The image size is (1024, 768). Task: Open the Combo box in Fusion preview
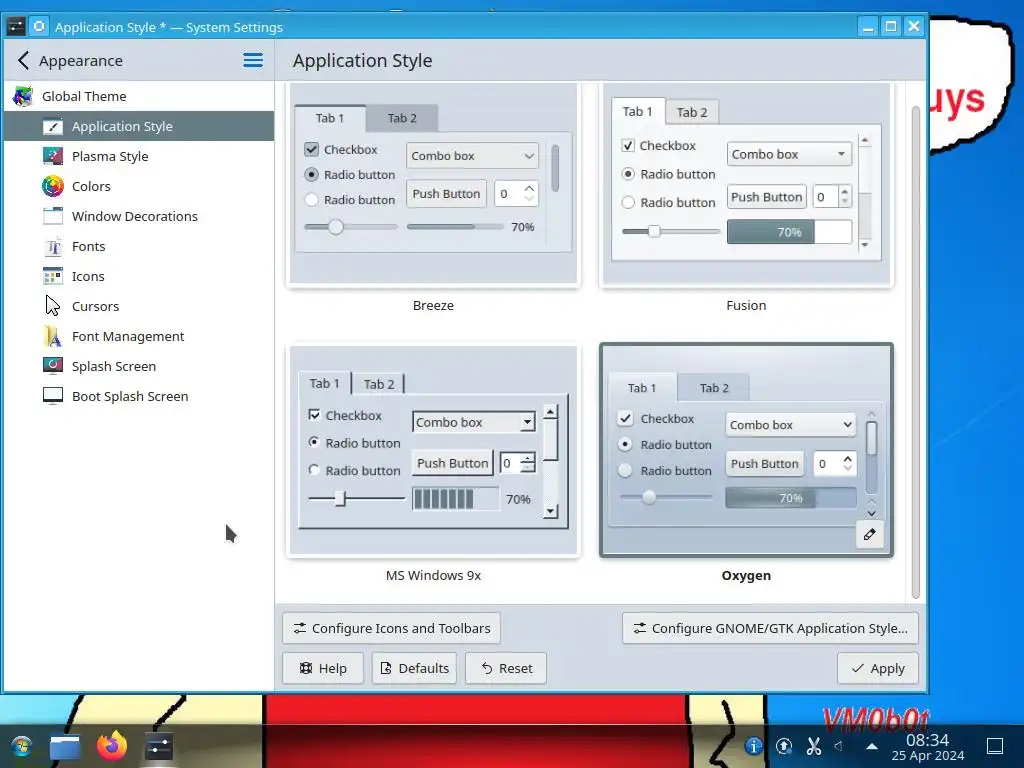tap(789, 154)
